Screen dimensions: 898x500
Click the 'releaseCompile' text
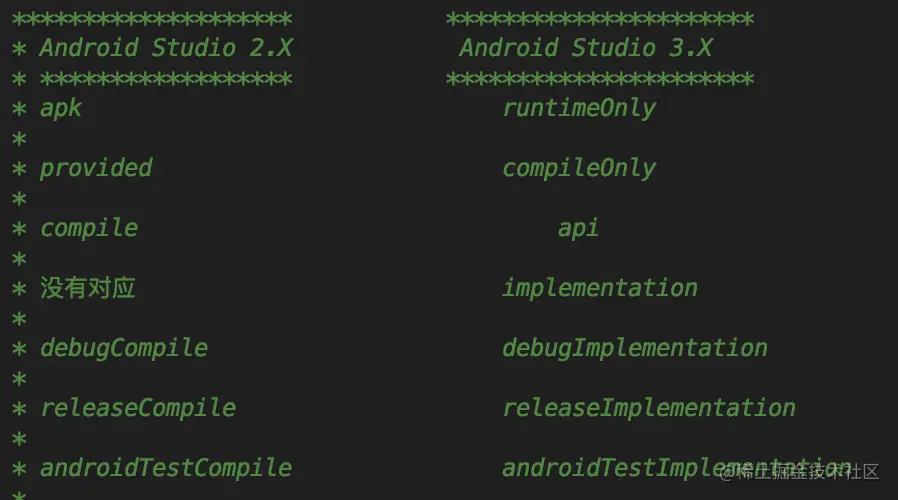[137, 408]
